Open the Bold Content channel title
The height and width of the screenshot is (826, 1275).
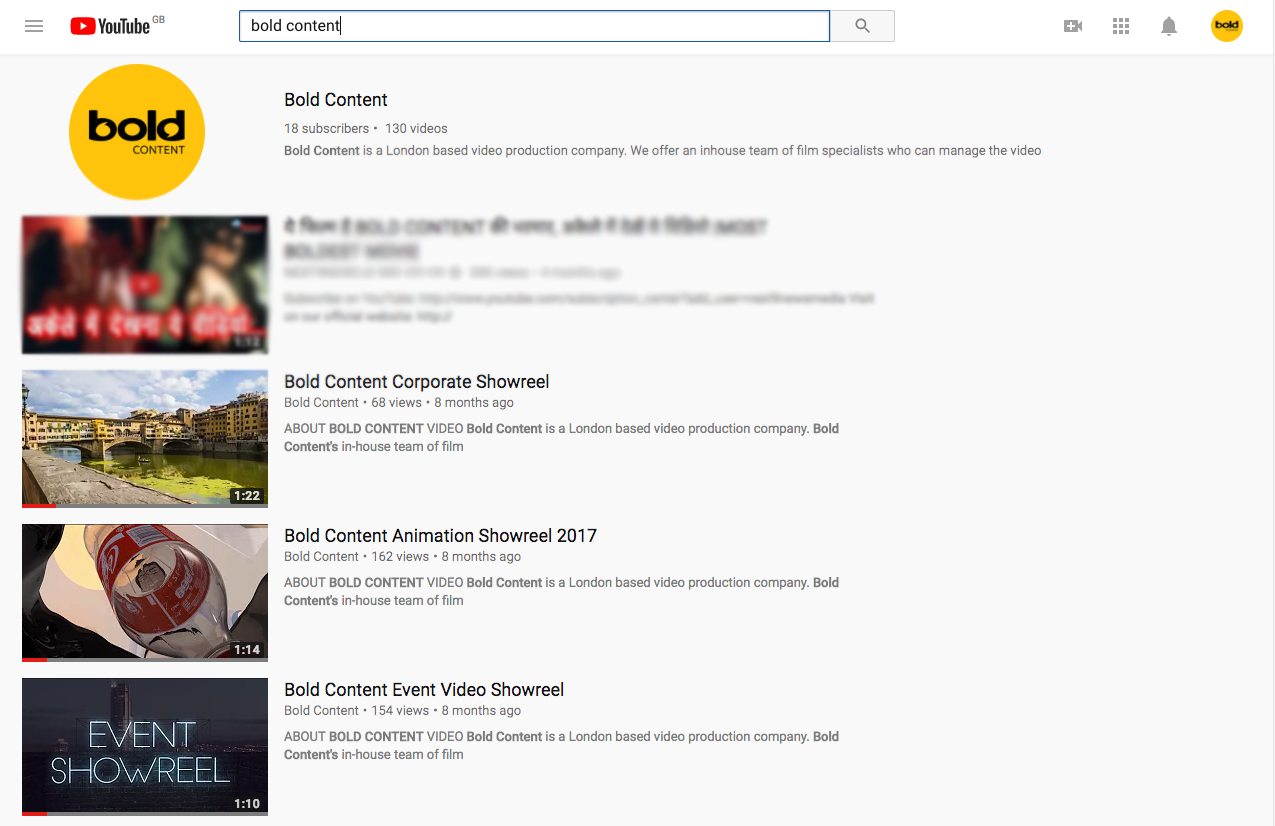(x=336, y=100)
